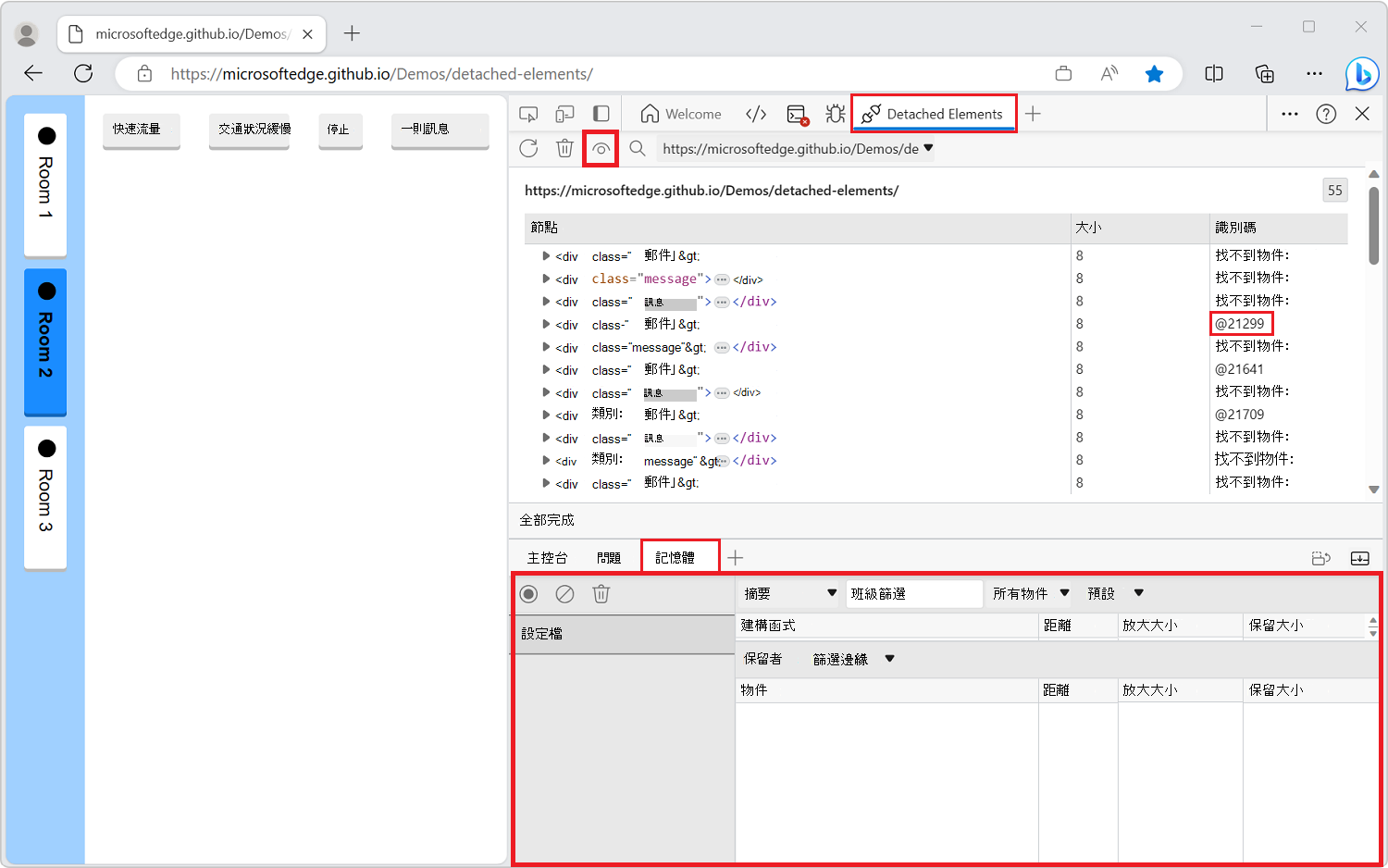Close DevTools with the X icon
The width and height of the screenshot is (1388, 868).
(1362, 114)
